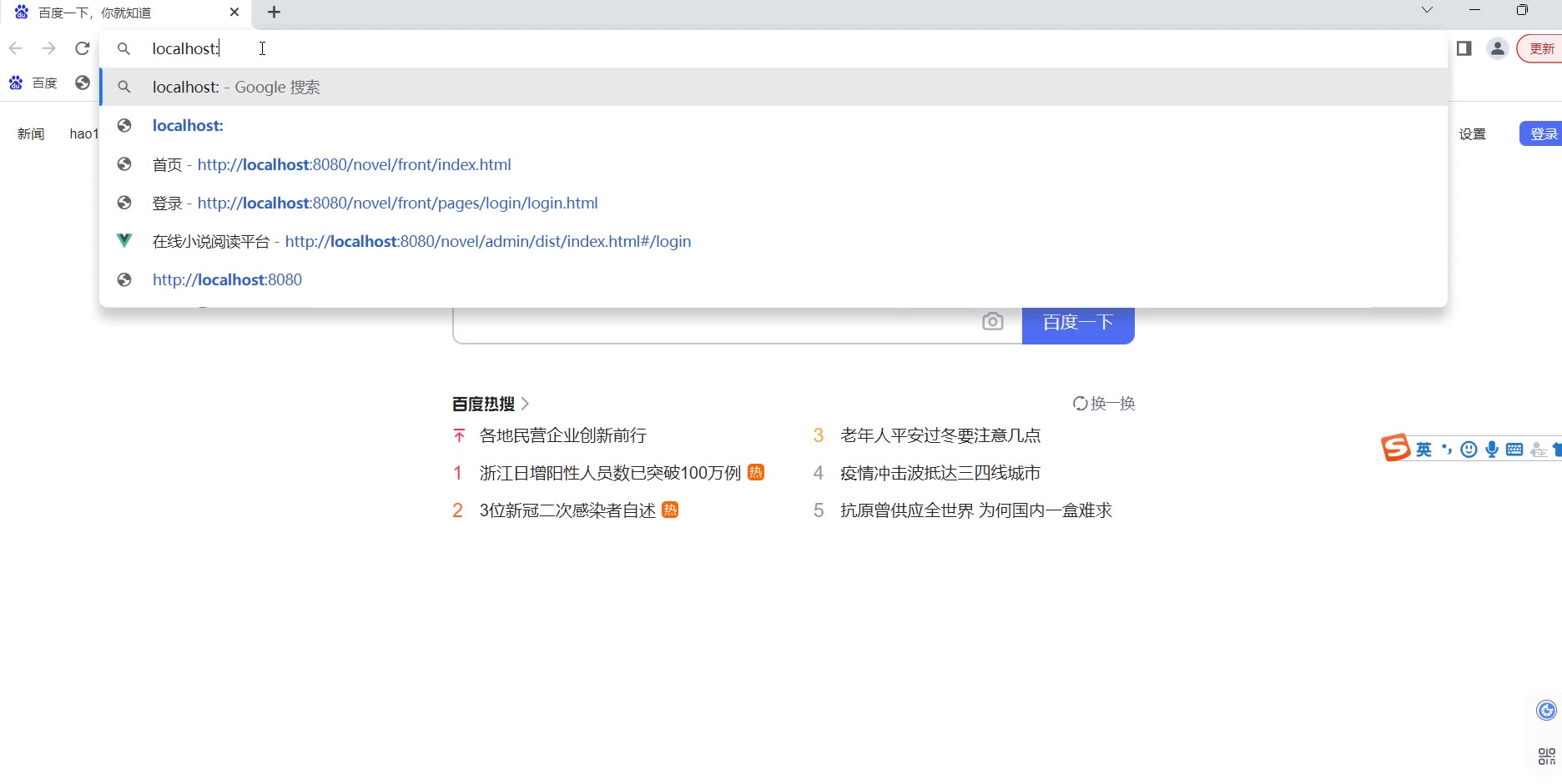Open hot search 疫情冲击波抵达三四线城市

pos(940,473)
